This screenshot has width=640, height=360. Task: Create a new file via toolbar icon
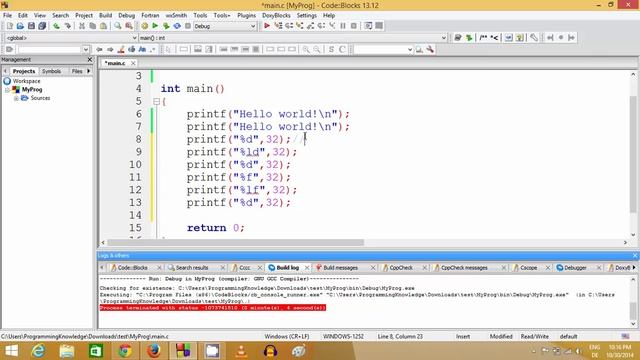(9, 26)
